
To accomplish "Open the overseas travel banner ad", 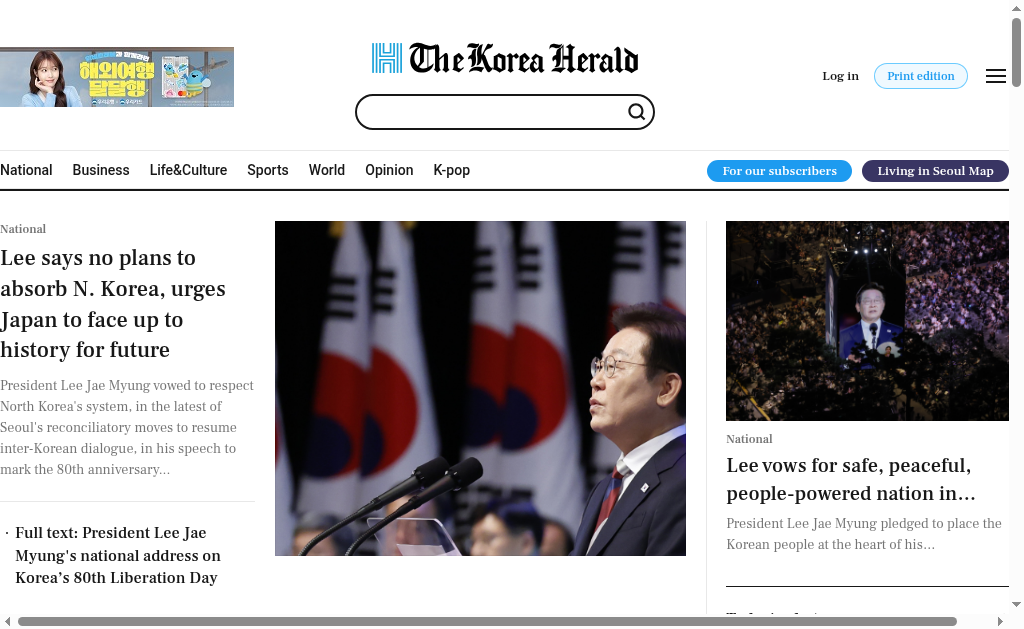I will 117,77.
